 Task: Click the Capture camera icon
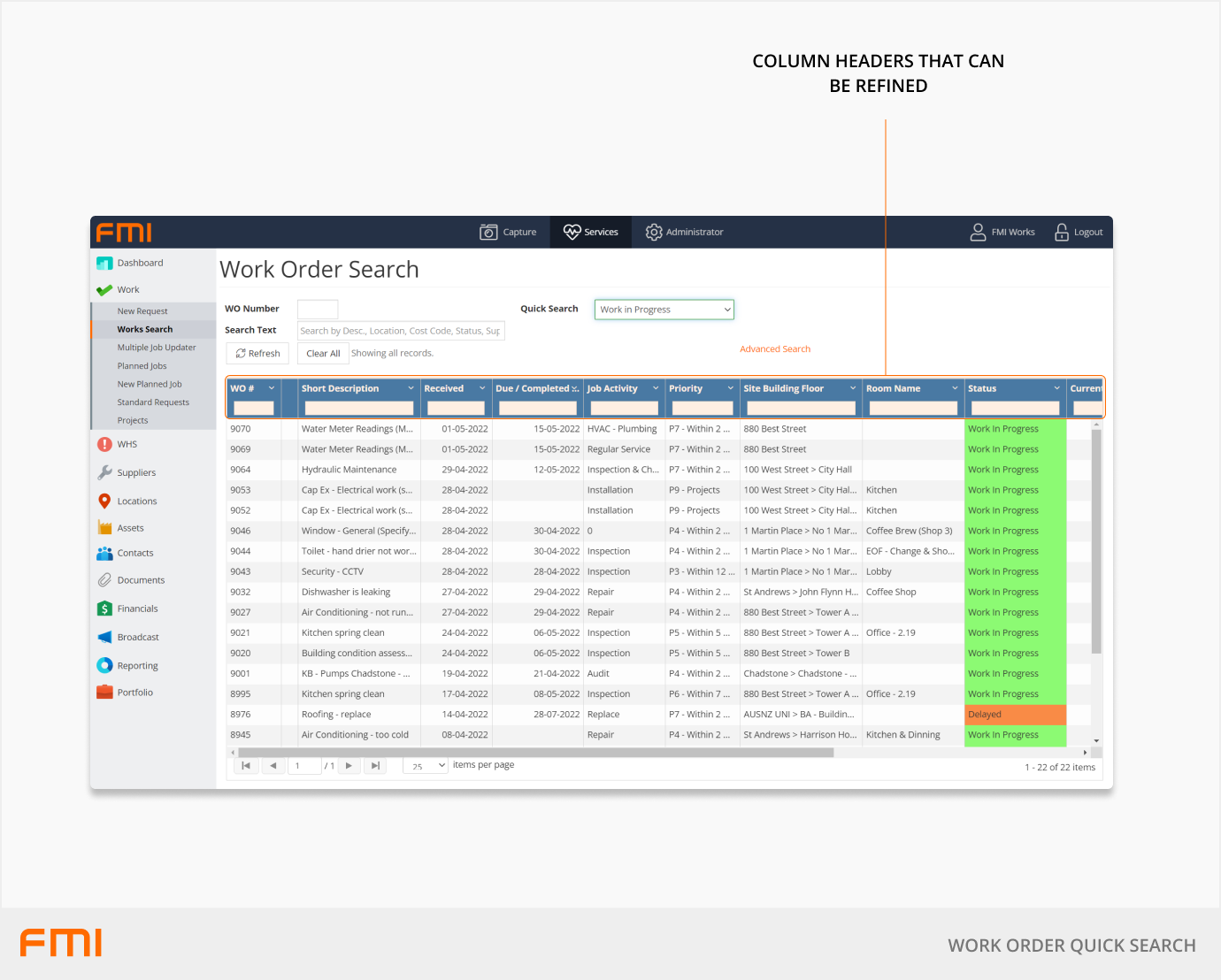488,233
